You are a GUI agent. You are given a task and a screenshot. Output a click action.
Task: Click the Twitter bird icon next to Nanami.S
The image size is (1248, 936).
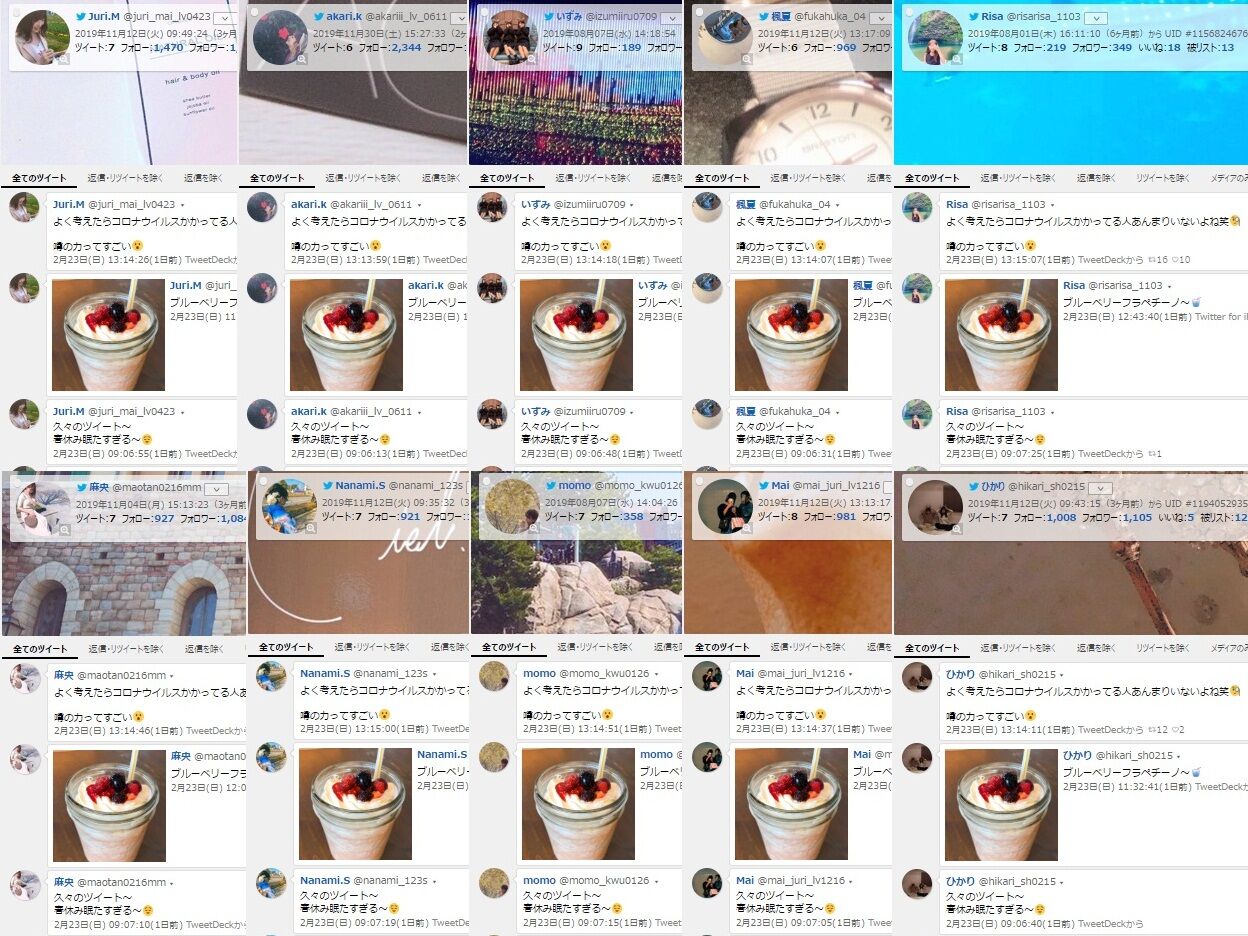[327, 486]
